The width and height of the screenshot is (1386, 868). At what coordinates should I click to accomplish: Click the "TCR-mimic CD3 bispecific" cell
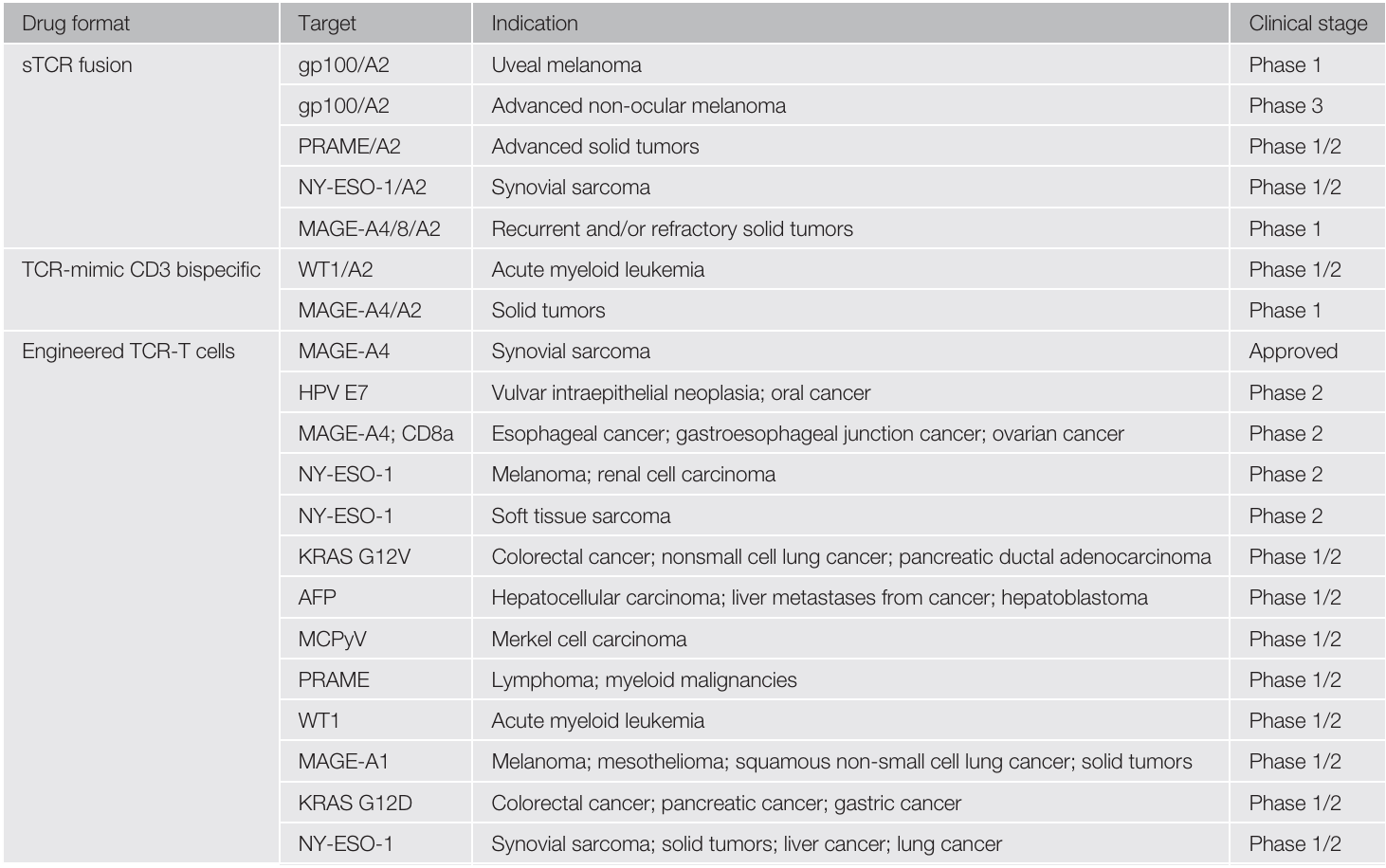140,270
